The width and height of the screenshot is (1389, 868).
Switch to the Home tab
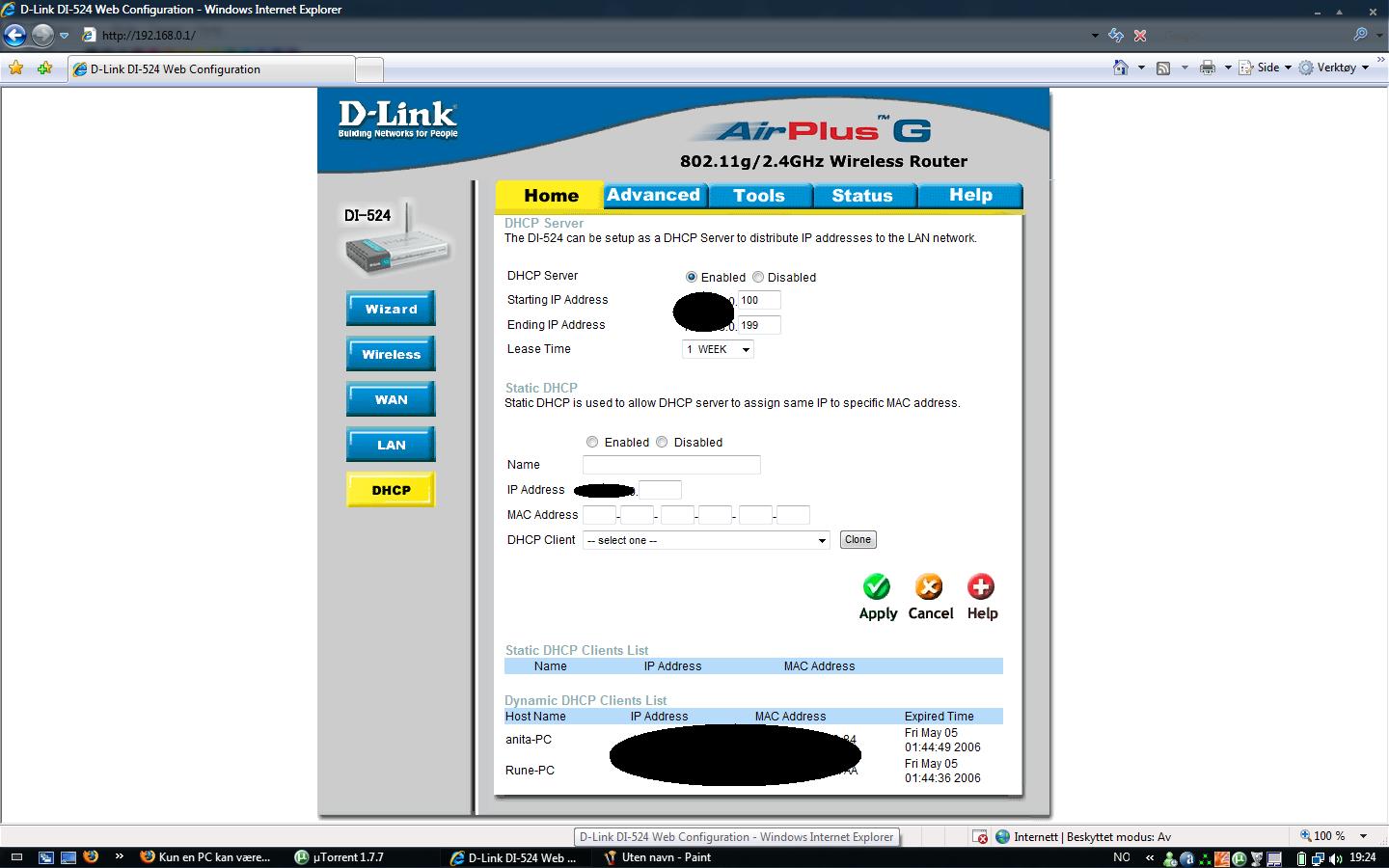(550, 195)
